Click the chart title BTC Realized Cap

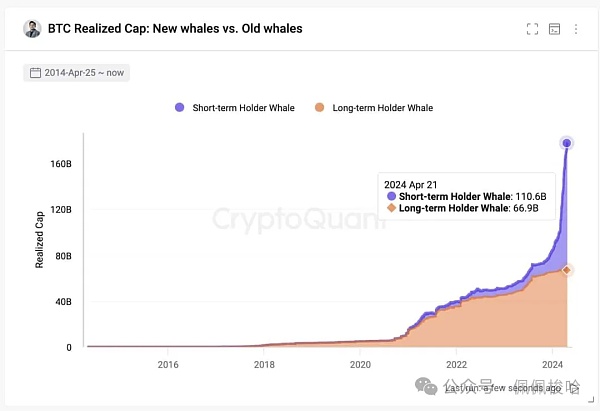pyautogui.click(x=175, y=29)
